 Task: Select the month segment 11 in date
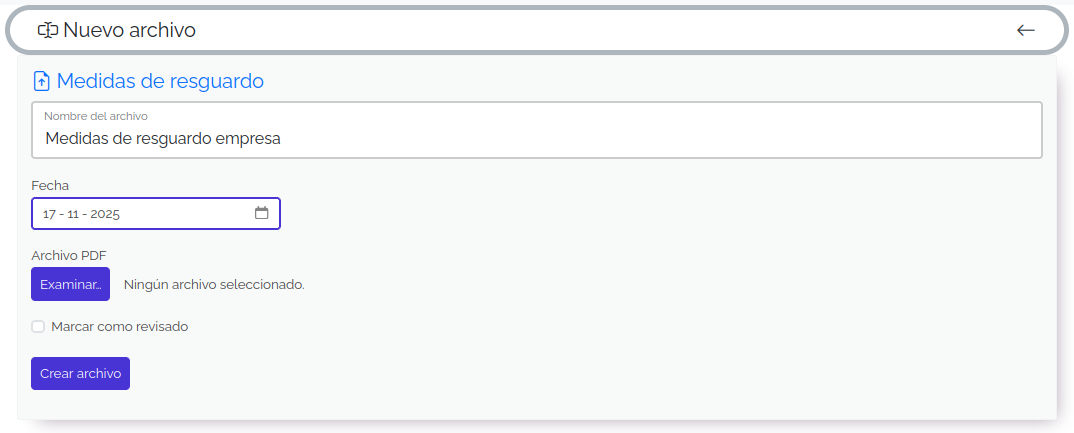click(x=74, y=214)
